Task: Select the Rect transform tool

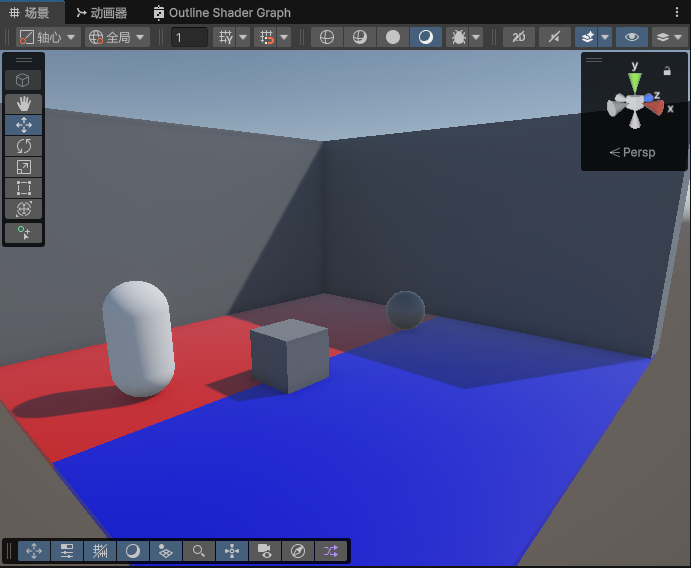Action: 24,188
